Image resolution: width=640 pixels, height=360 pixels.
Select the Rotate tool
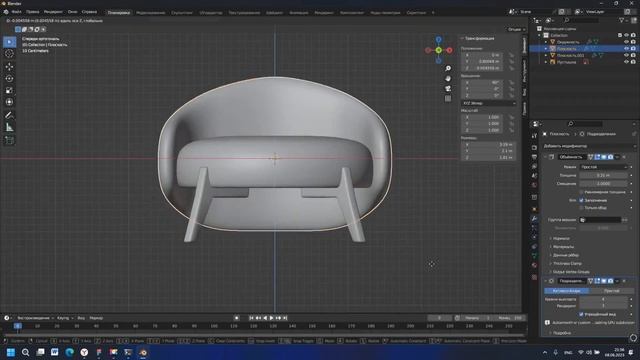point(9,78)
